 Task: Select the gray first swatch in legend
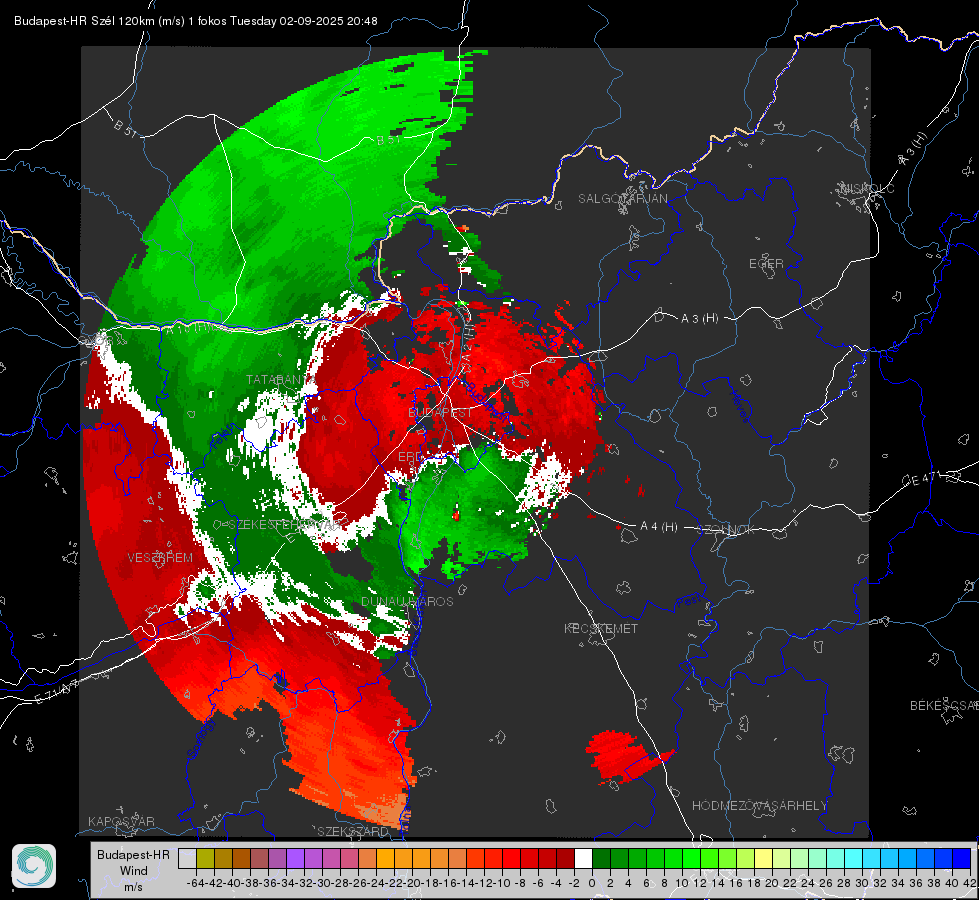click(x=187, y=858)
